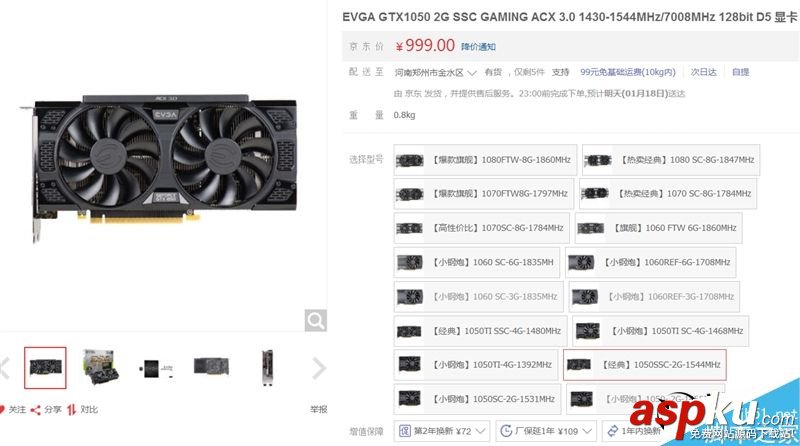
Task: Click the 举报 report link
Action: tap(318, 409)
